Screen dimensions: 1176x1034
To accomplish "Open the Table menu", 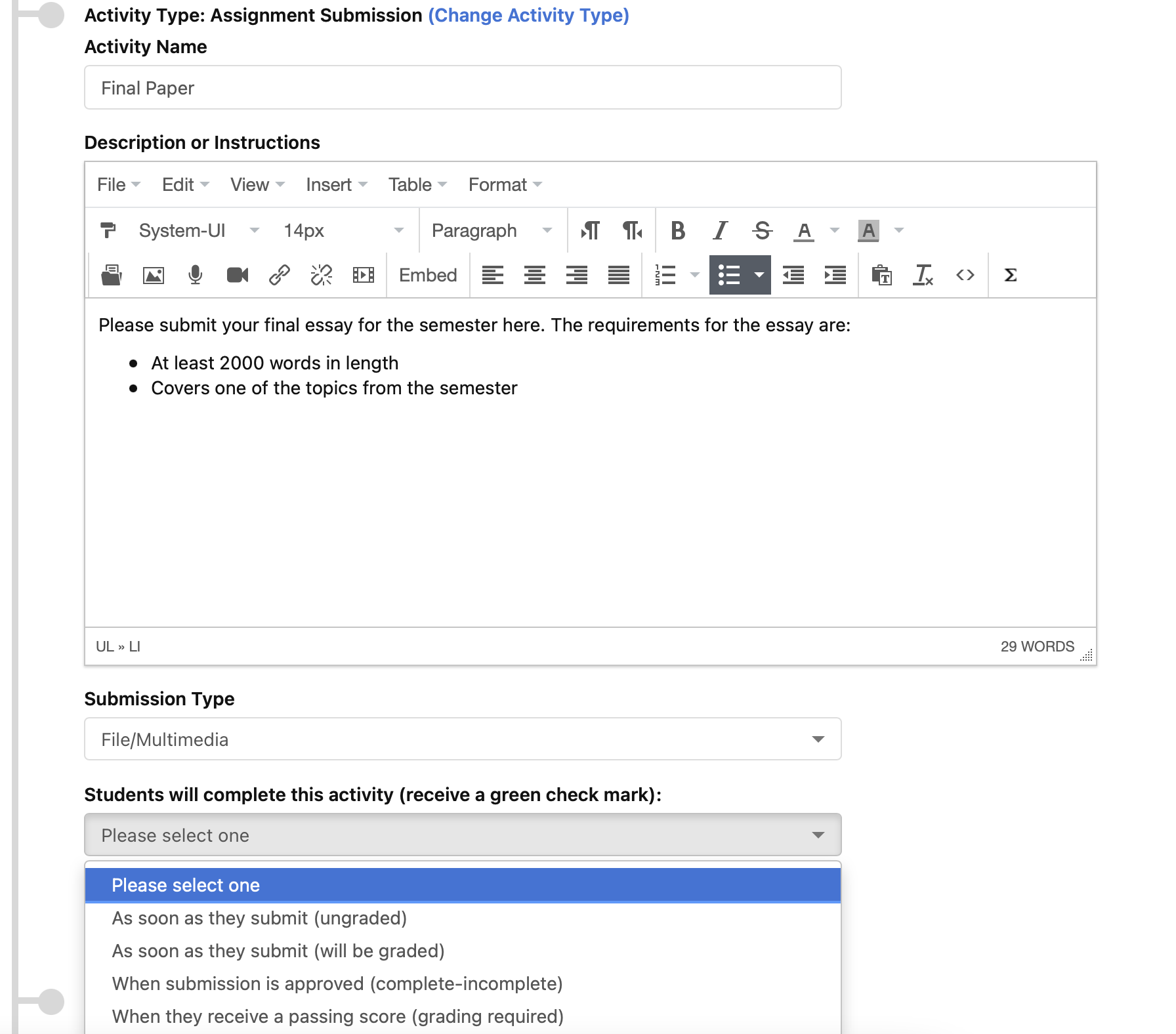I will coord(417,184).
